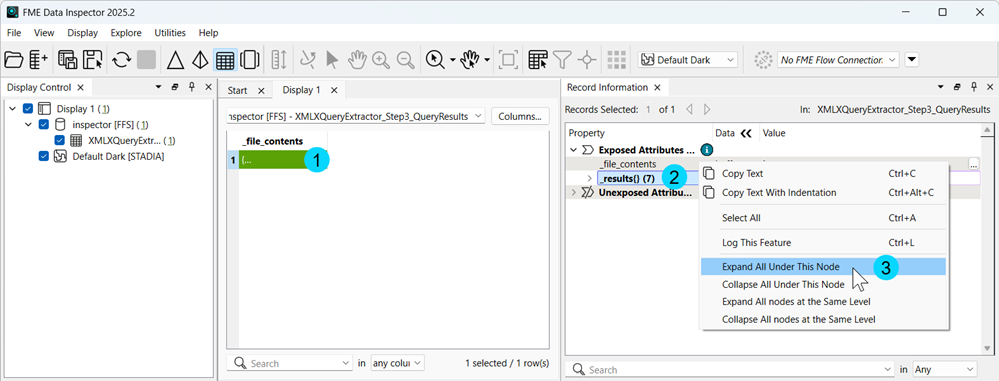The image size is (999, 381).
Task: Open a dataset with the folder icon
Action: tap(13, 60)
